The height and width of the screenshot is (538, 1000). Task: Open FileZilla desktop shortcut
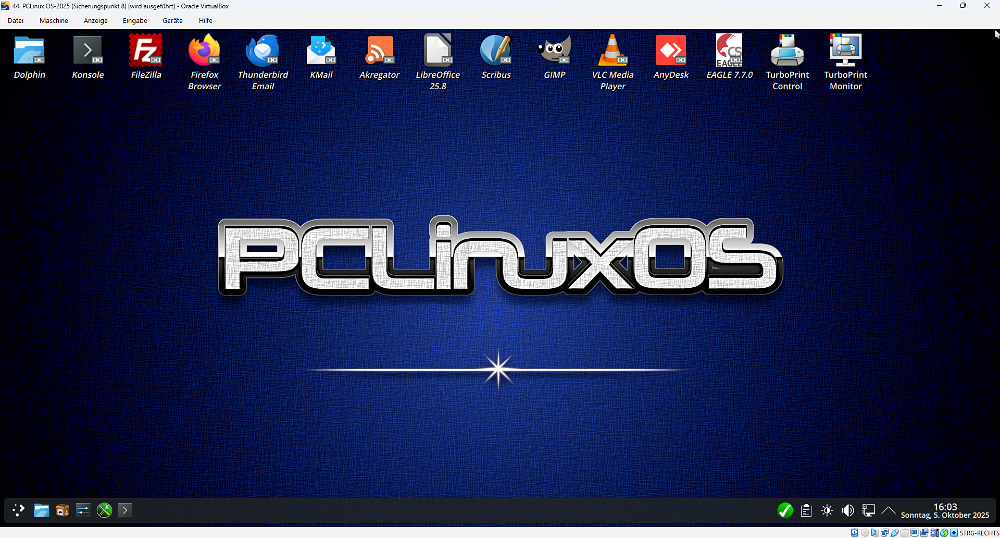pyautogui.click(x=146, y=50)
